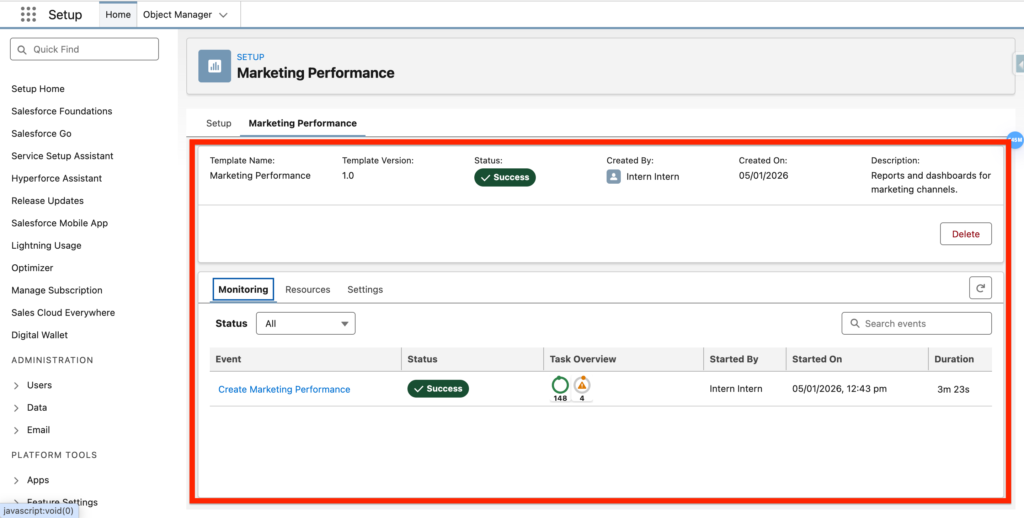Open the Status filter dropdown
The height and width of the screenshot is (518, 1024).
[x=305, y=323]
